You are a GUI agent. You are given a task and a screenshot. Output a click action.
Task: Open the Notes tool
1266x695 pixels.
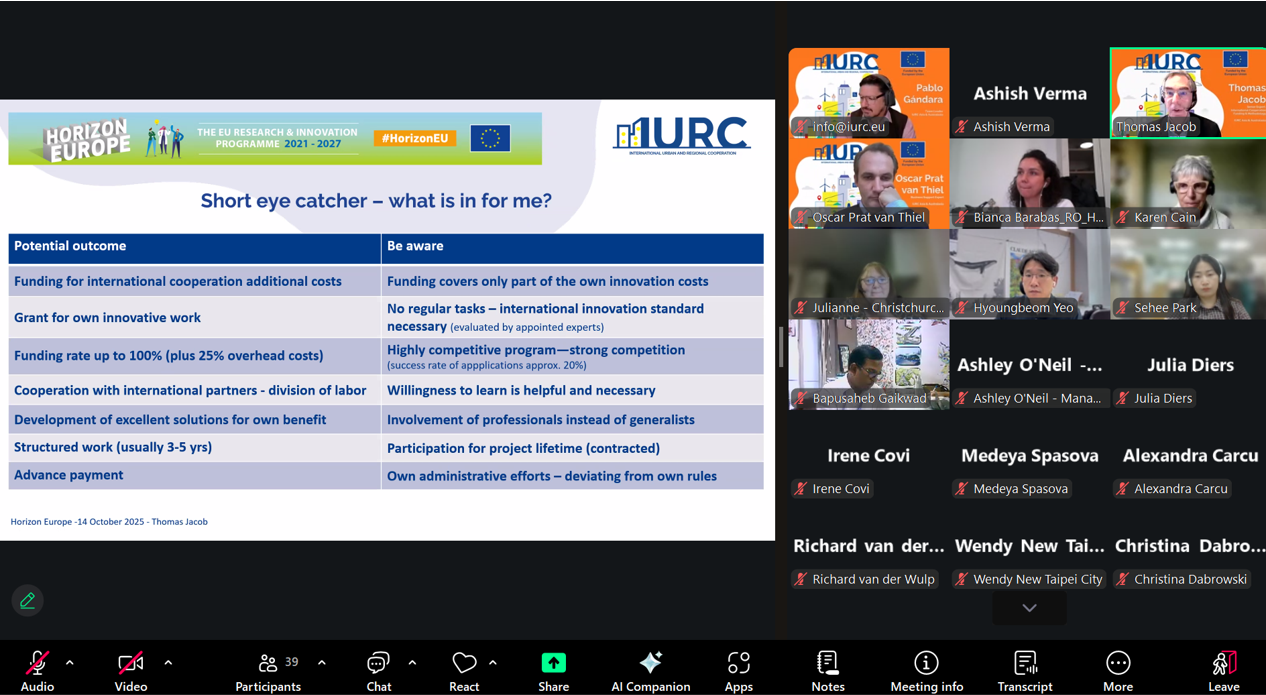tap(827, 670)
